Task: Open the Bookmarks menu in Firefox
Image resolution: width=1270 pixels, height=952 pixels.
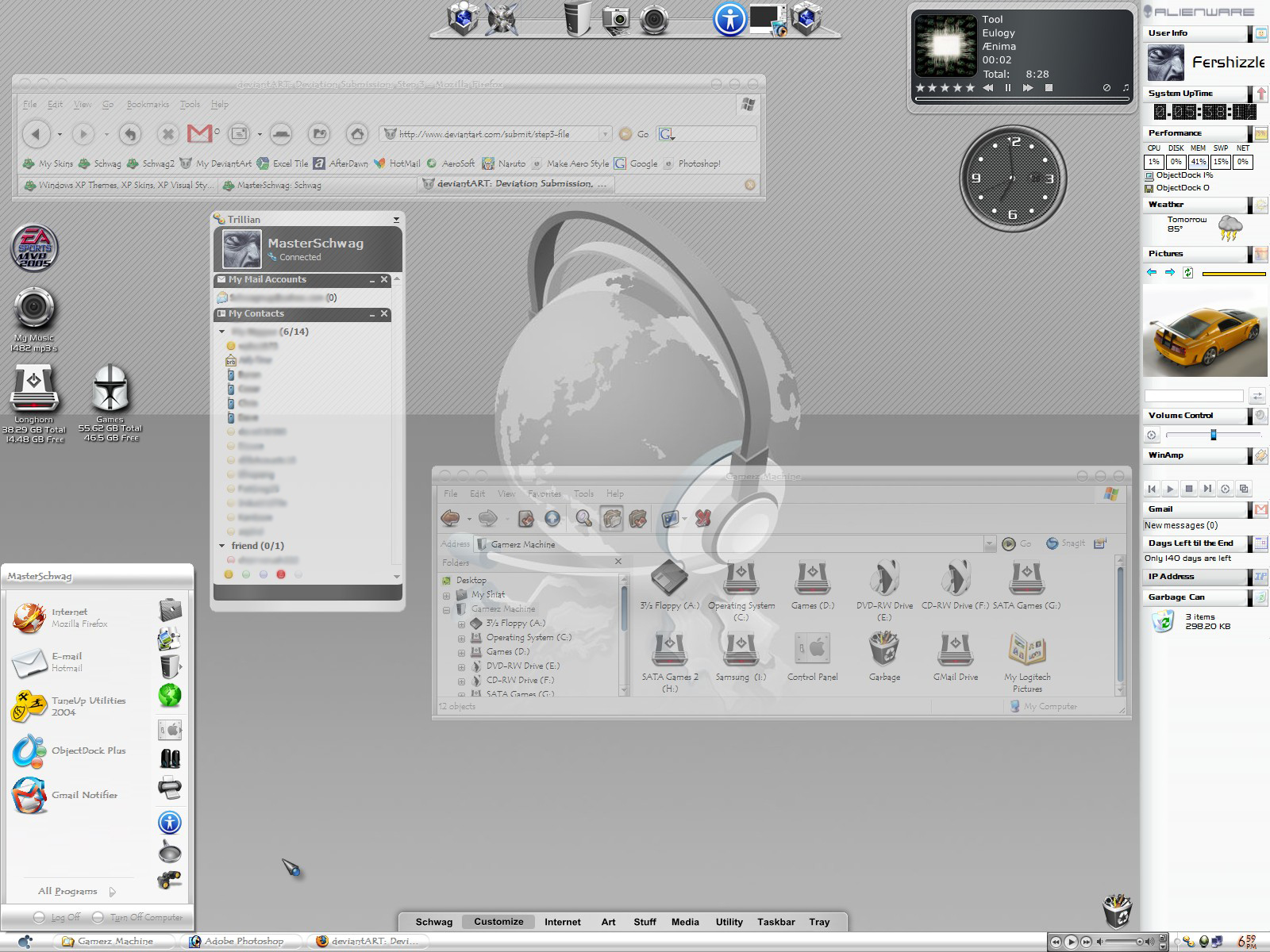Action: (148, 104)
